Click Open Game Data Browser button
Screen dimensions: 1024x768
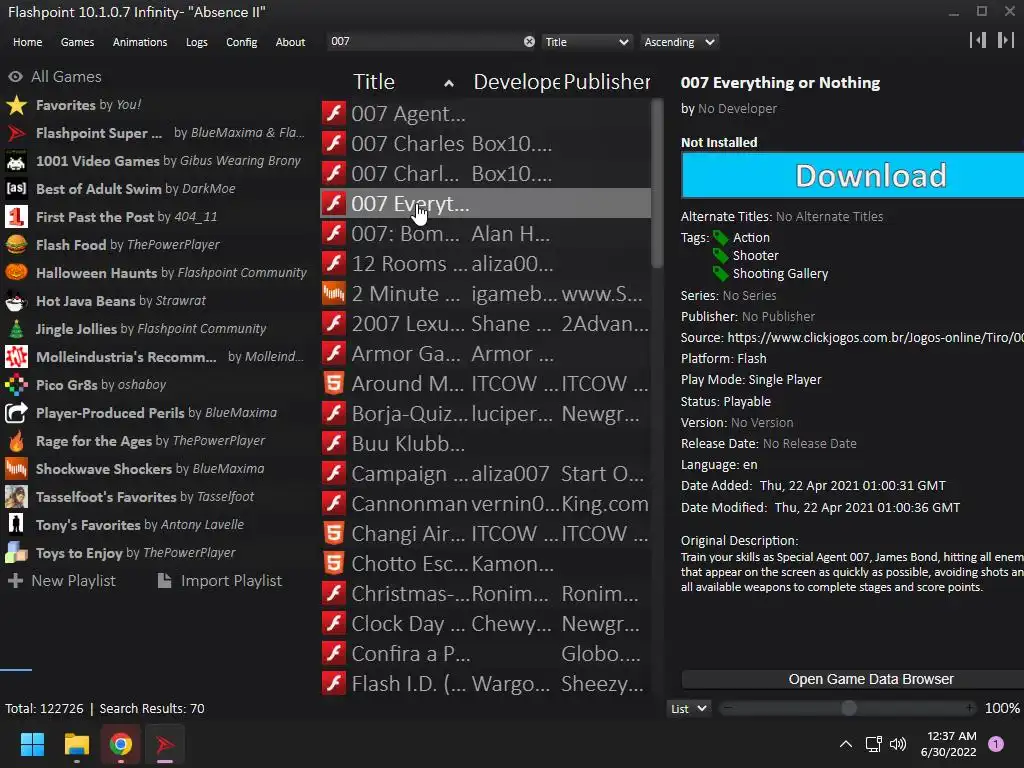852,679
